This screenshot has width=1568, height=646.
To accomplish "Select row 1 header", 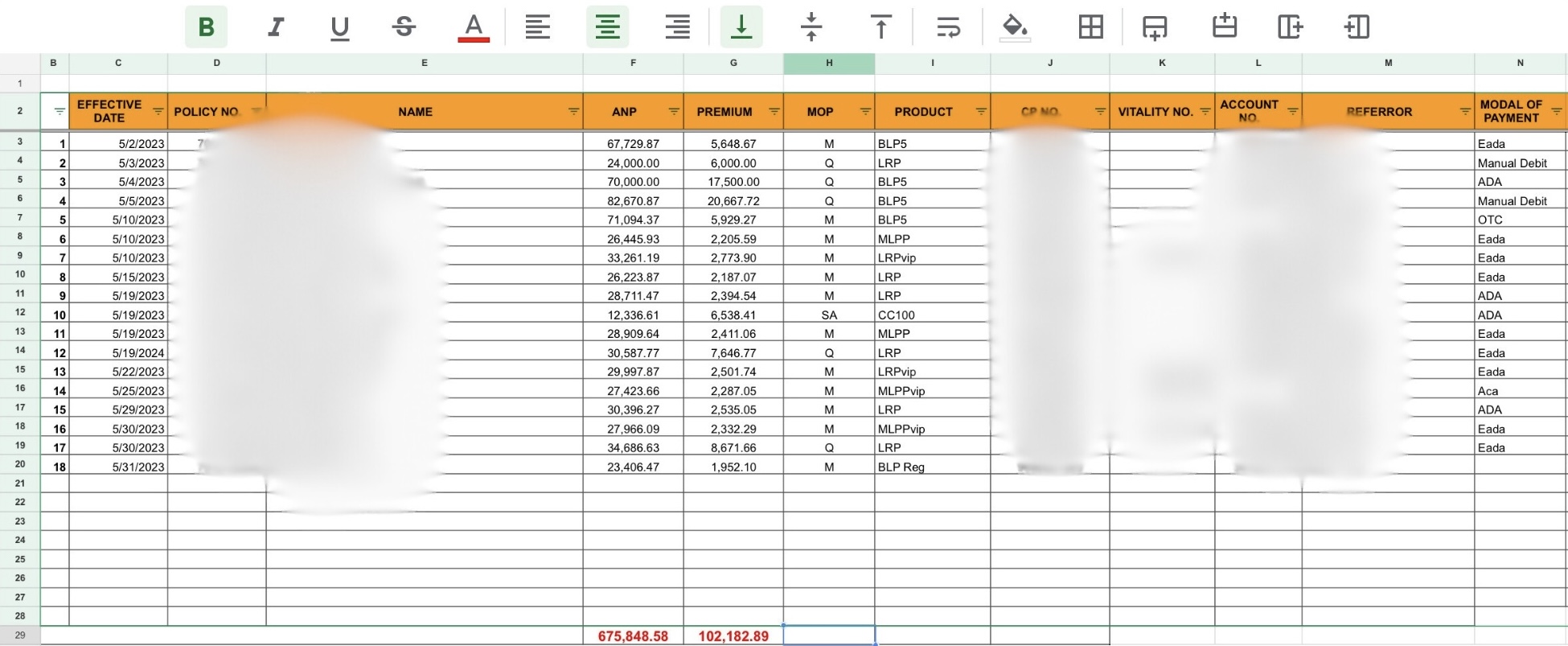I will coord(20,84).
